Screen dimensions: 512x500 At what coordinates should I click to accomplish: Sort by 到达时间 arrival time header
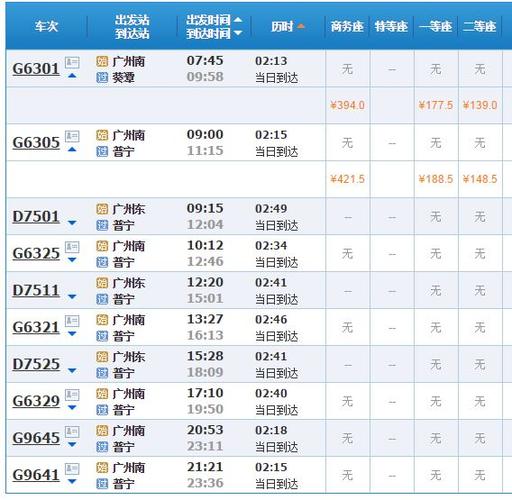(214, 33)
